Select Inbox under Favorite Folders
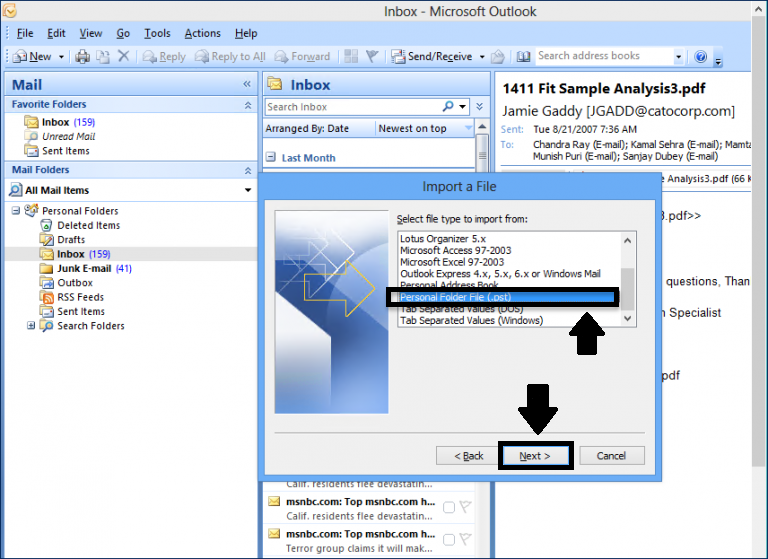 click(59, 122)
